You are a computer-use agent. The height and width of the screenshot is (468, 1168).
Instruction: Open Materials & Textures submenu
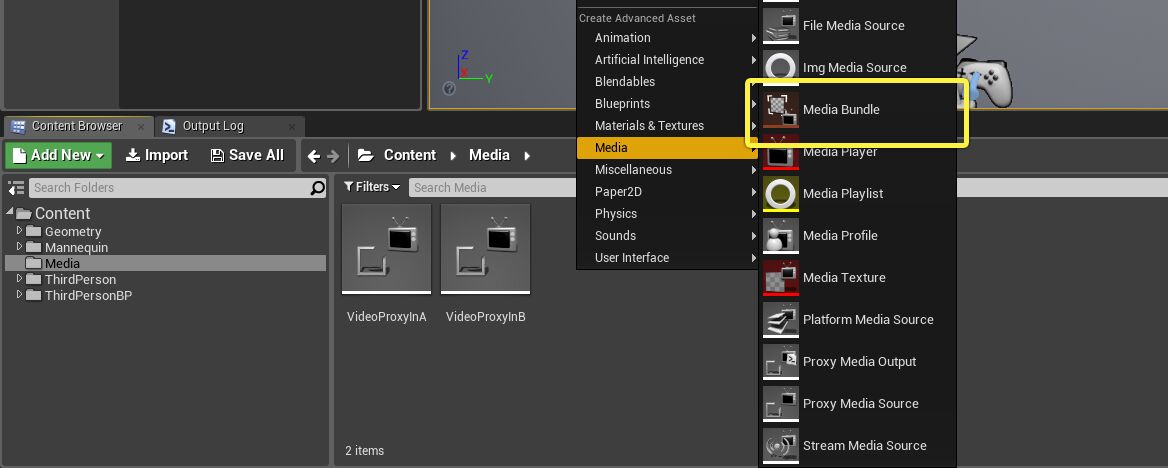tap(667, 126)
